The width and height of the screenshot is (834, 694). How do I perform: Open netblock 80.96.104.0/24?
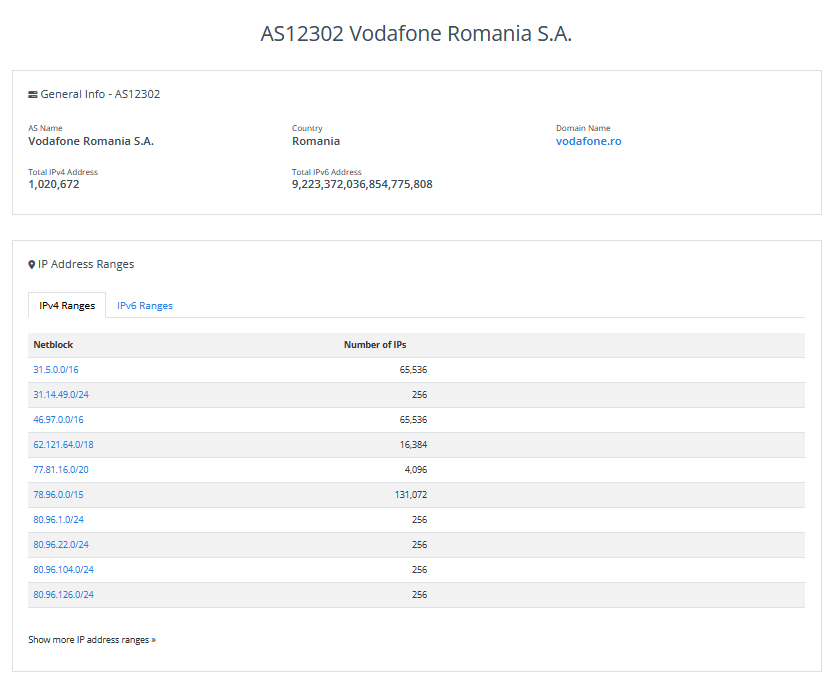(63, 570)
